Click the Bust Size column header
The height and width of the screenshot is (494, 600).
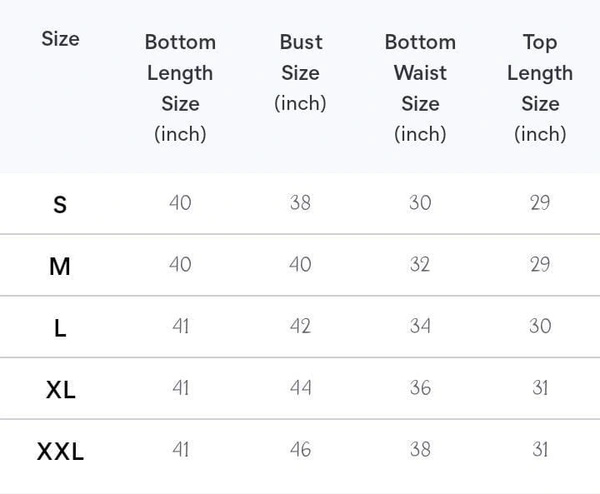[300, 72]
